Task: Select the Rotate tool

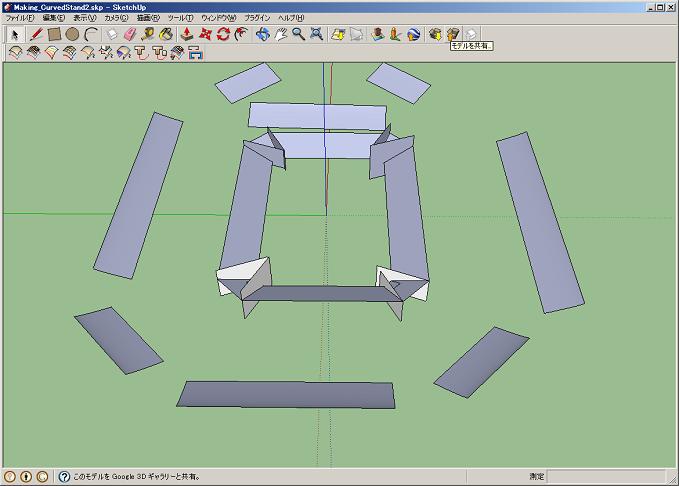Action: click(x=223, y=34)
